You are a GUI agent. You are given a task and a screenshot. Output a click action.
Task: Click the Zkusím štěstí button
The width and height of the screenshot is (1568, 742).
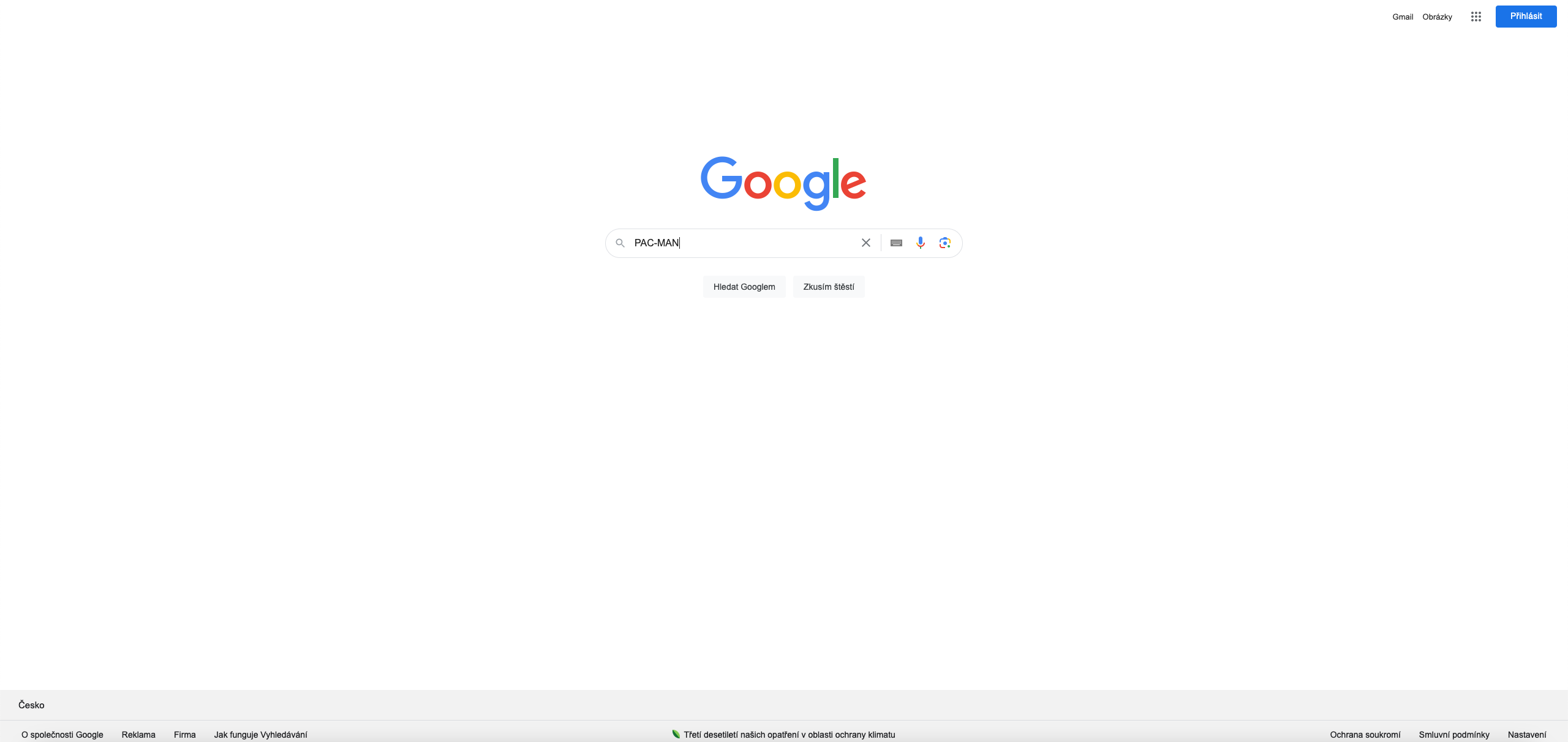coord(829,287)
